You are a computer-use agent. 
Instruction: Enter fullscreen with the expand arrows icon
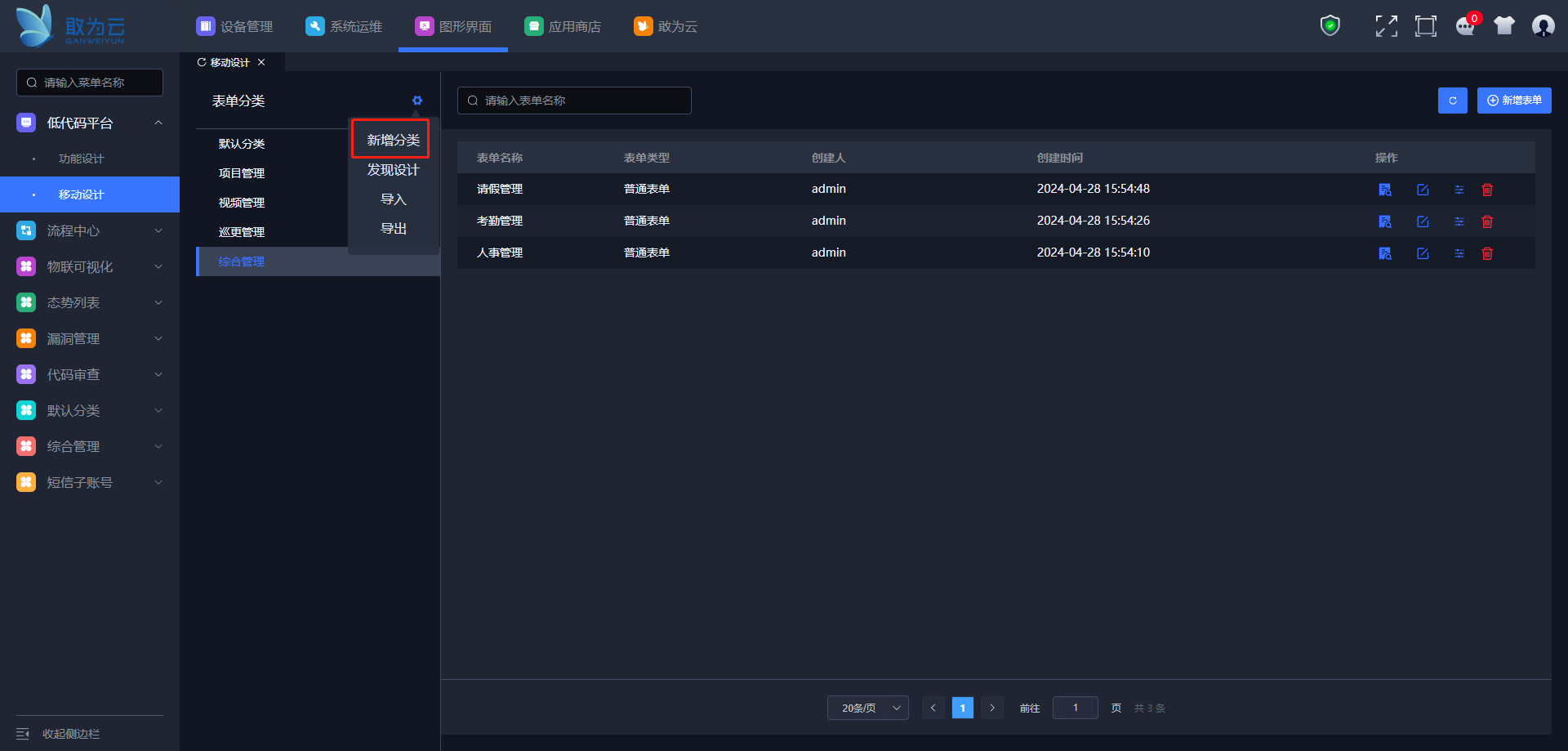pyautogui.click(x=1386, y=26)
